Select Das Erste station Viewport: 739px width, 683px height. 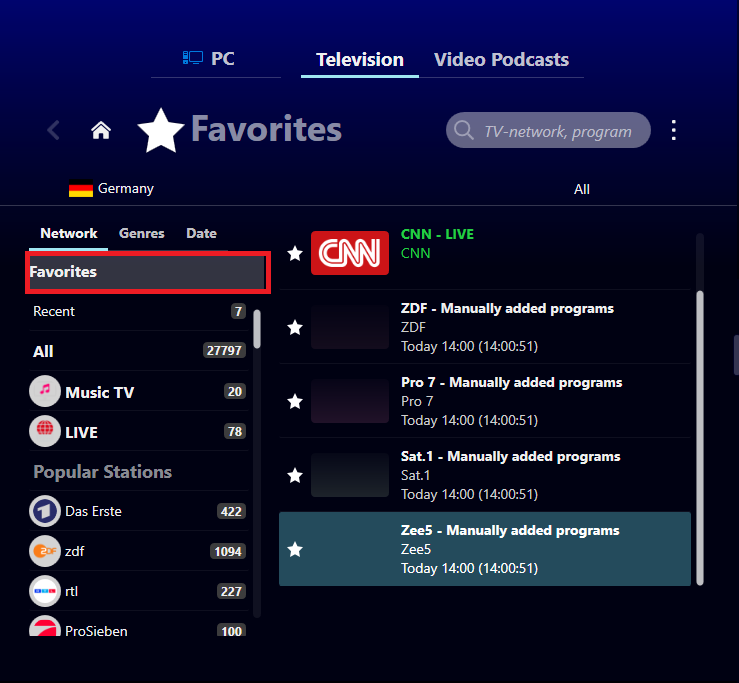point(138,511)
